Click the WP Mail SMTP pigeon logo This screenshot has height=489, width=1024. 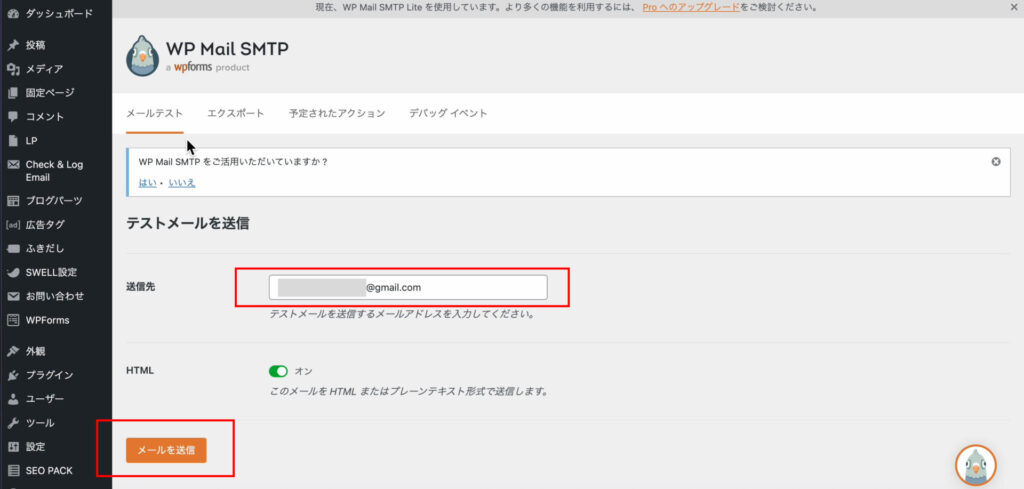142,56
